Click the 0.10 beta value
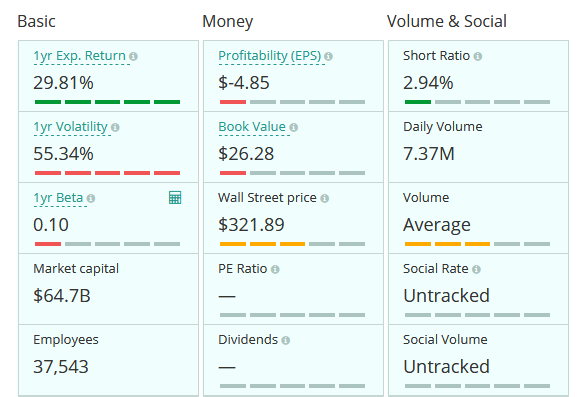This screenshot has height=397, width=585. click(x=51, y=225)
